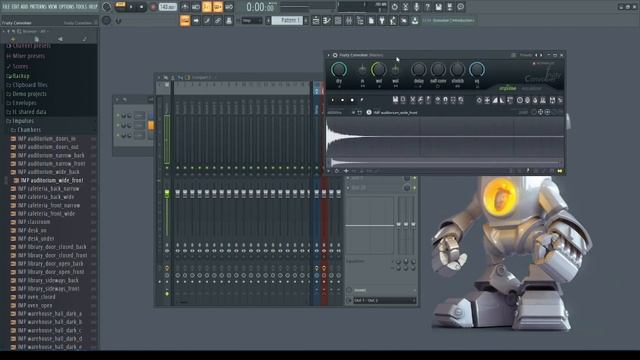Click the record button in transport

coord(153,7)
